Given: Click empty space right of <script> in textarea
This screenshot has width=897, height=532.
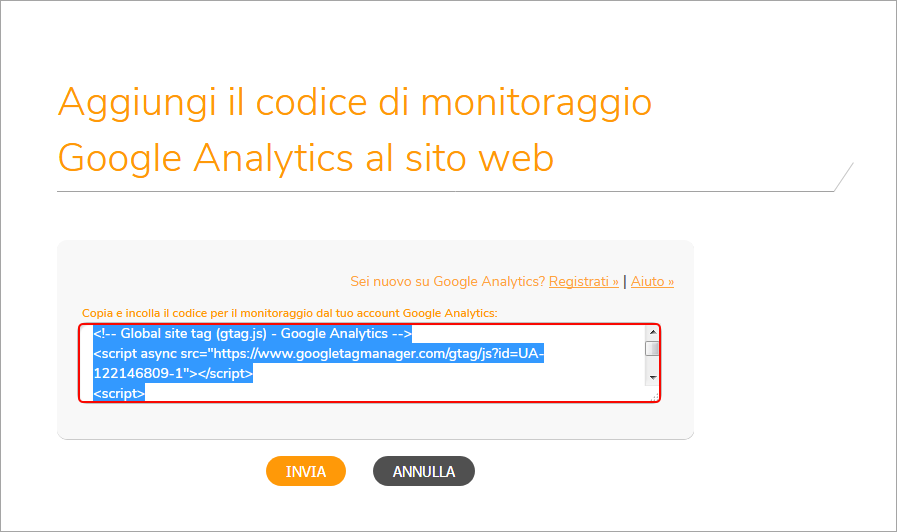Looking at the screenshot, I should click(395, 394).
